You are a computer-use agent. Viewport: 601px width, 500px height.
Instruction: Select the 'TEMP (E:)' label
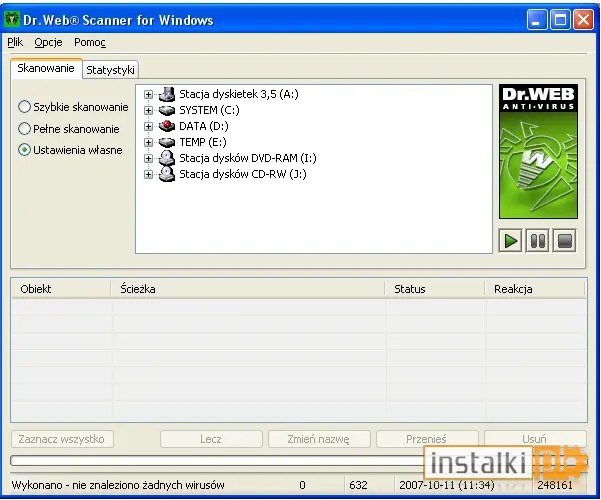point(203,142)
